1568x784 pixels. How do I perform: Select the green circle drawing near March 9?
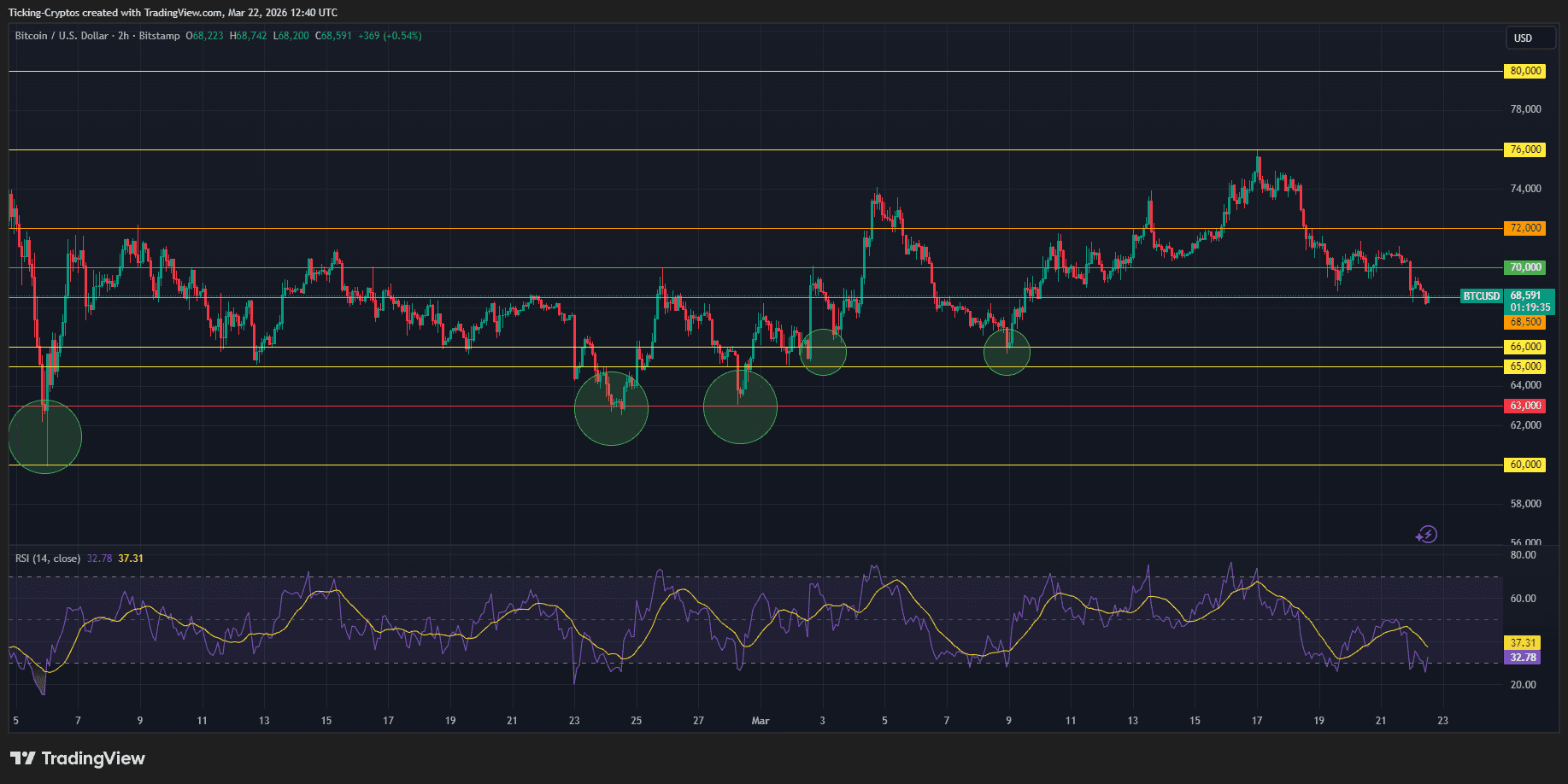pyautogui.click(x=1007, y=352)
